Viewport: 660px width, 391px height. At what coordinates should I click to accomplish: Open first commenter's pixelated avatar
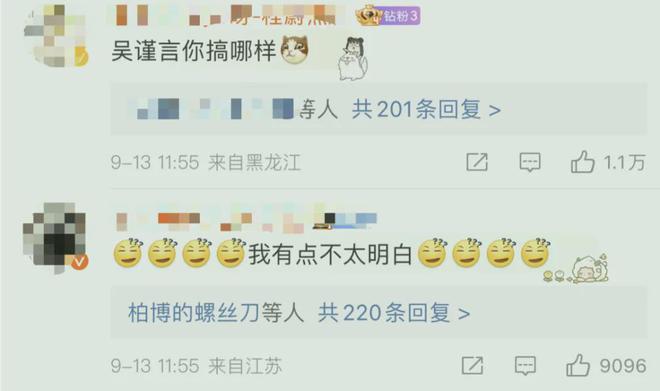pyautogui.click(x=56, y=36)
